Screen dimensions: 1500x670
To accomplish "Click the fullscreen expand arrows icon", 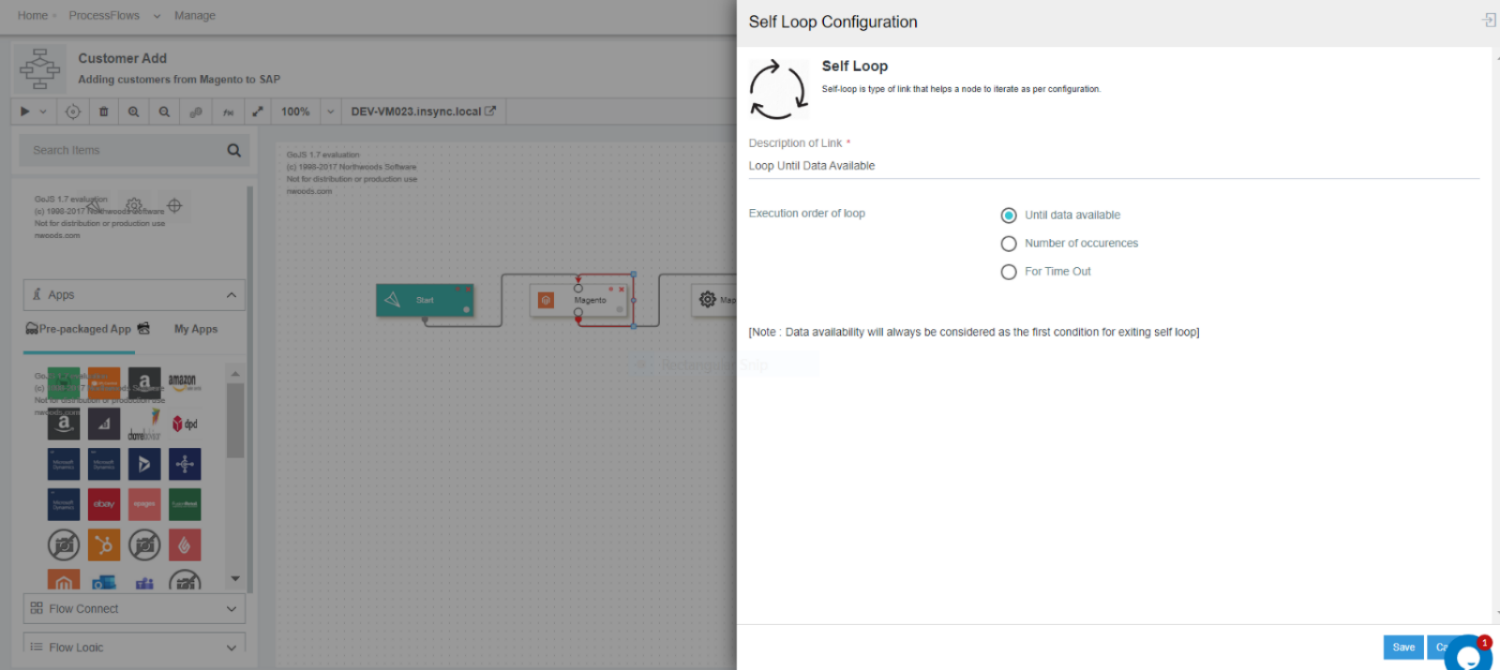I will click(x=257, y=112).
